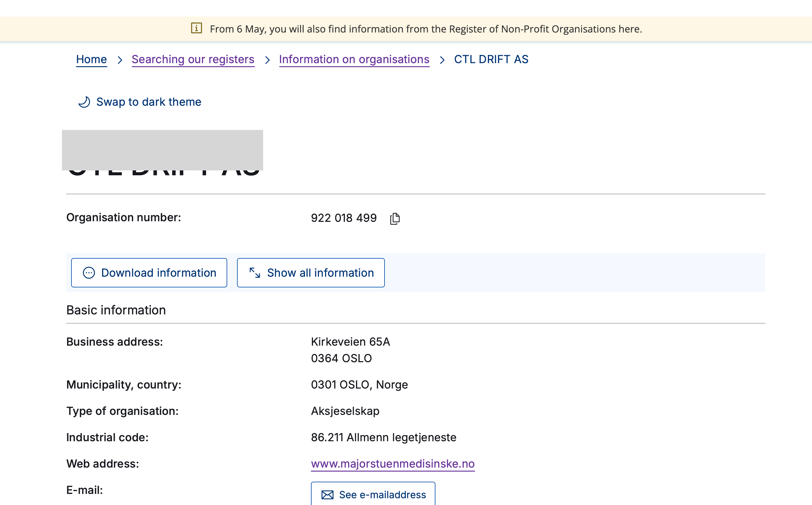Visit www.majorstuenmedisinske.no link
Viewport: 812px width, 505px height.
pos(393,464)
